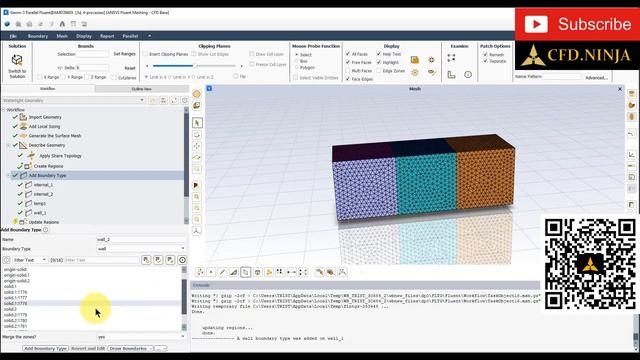Image resolution: width=640 pixels, height=360 pixels.
Task: Click the Add Boundary Type button
Action: pos(45,349)
